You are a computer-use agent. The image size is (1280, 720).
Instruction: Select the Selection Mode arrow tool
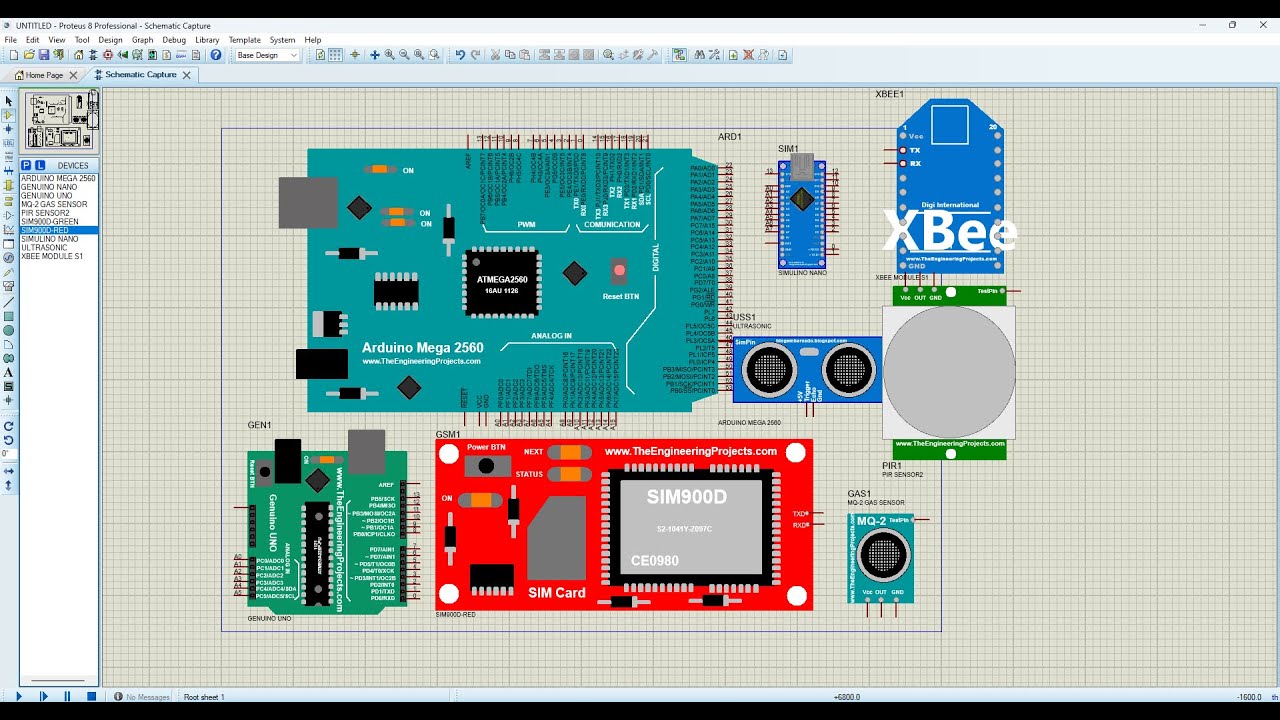coord(9,101)
